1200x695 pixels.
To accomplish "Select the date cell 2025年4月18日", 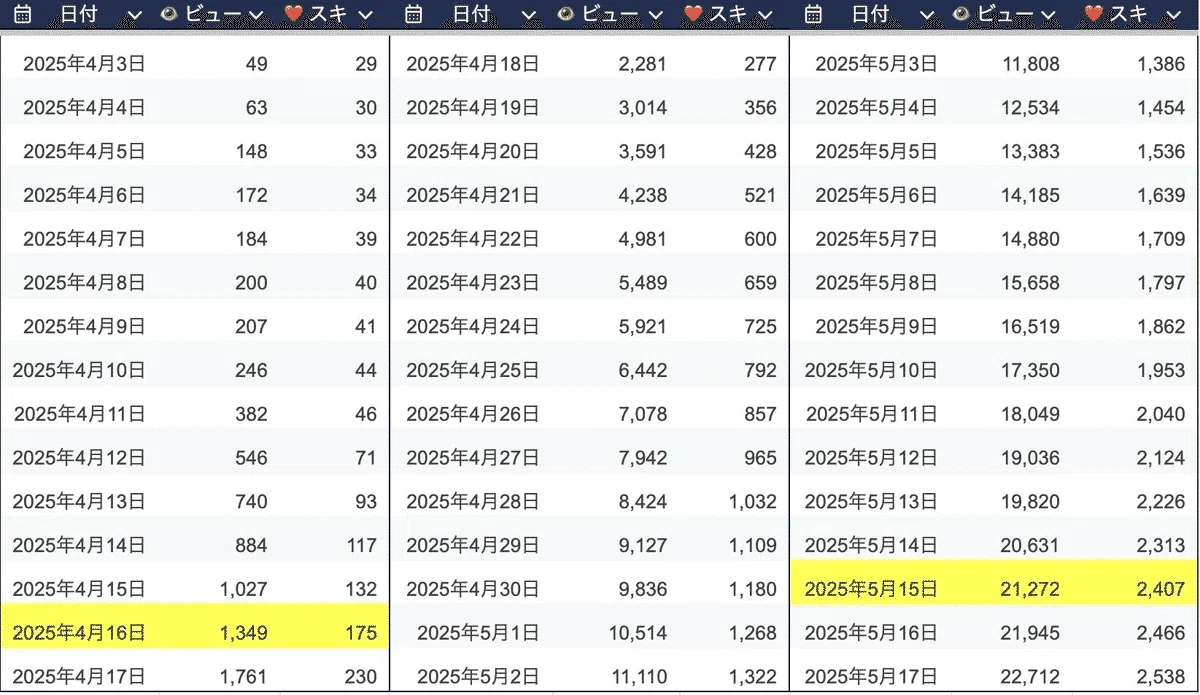I will 473,64.
